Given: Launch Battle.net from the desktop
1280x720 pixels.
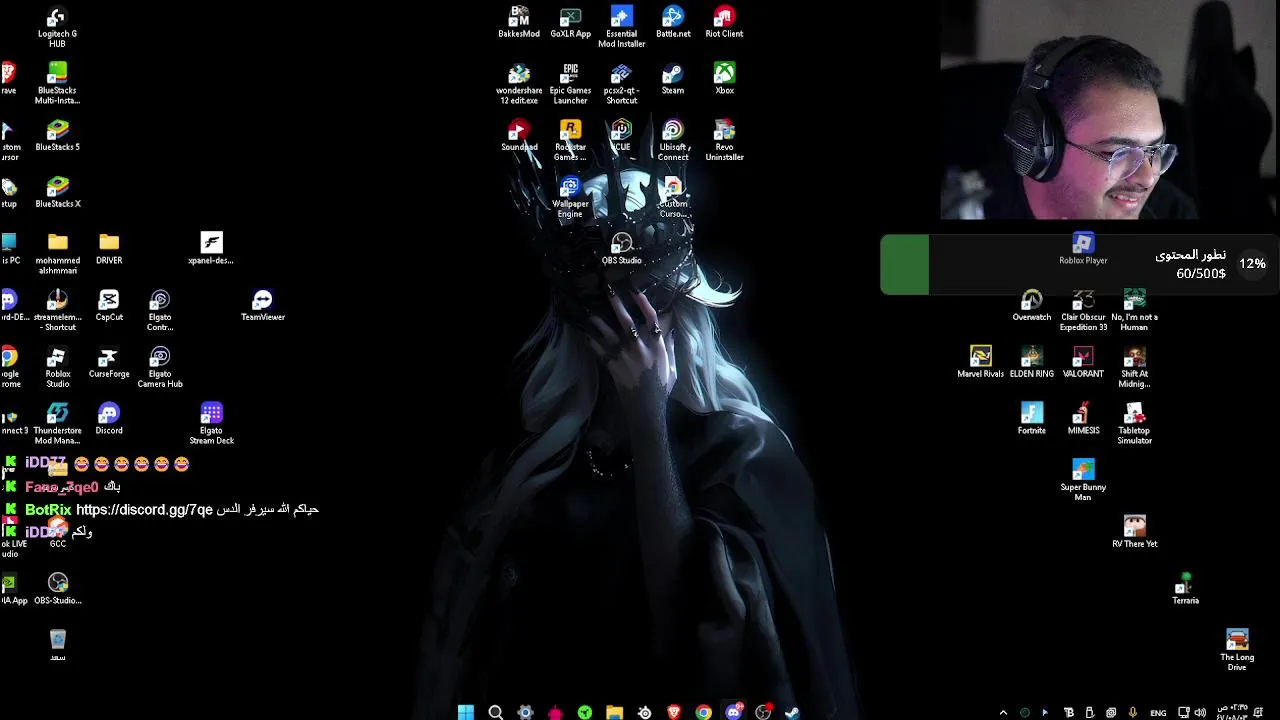Looking at the screenshot, I should [673, 22].
